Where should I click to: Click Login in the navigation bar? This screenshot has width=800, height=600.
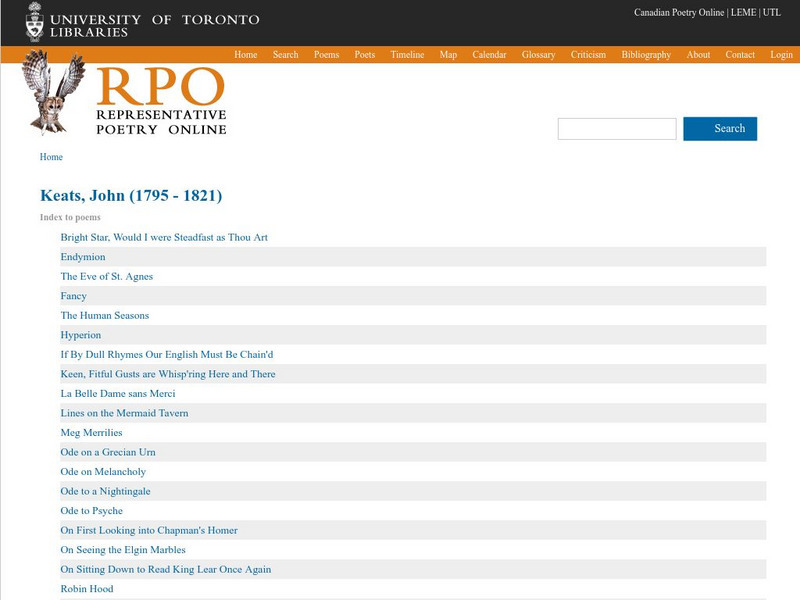781,55
